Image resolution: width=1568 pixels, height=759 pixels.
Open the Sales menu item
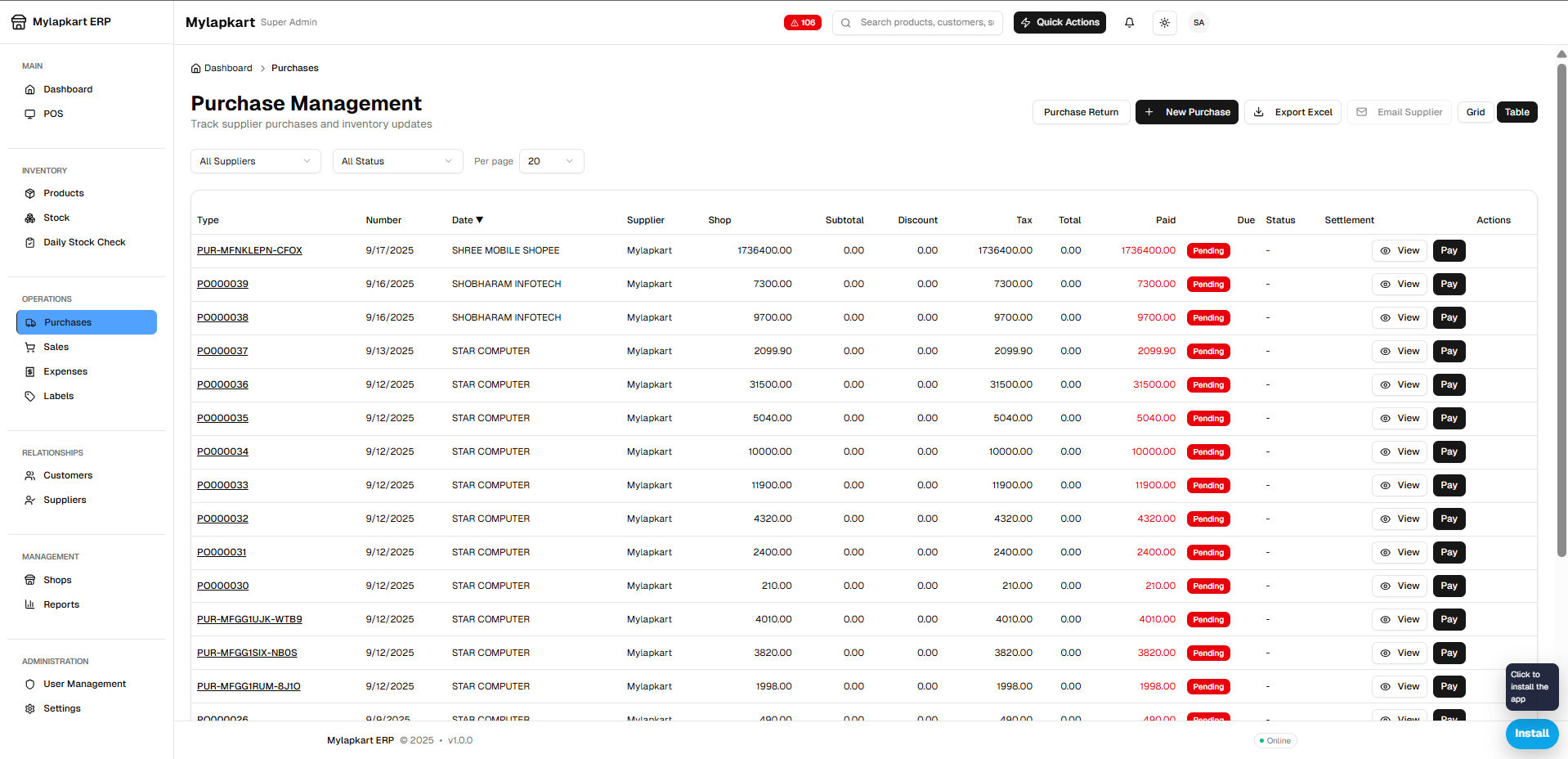click(57, 347)
